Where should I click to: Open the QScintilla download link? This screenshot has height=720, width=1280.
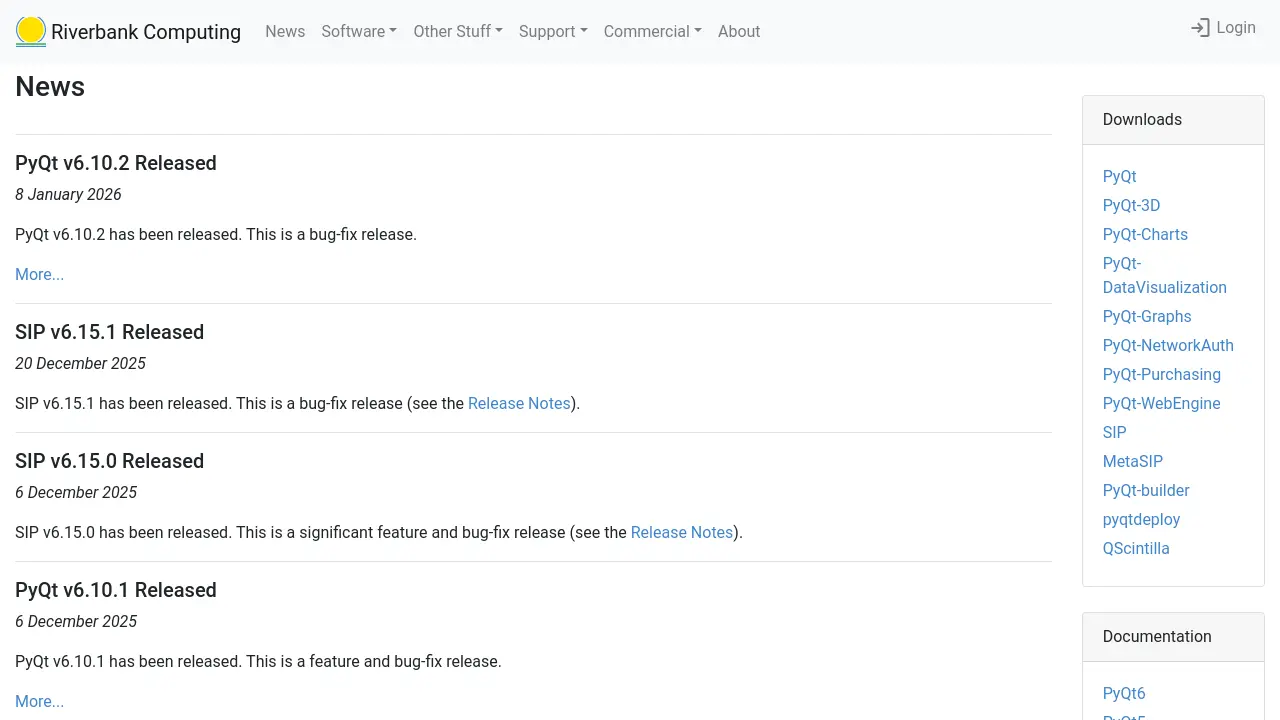(1136, 548)
